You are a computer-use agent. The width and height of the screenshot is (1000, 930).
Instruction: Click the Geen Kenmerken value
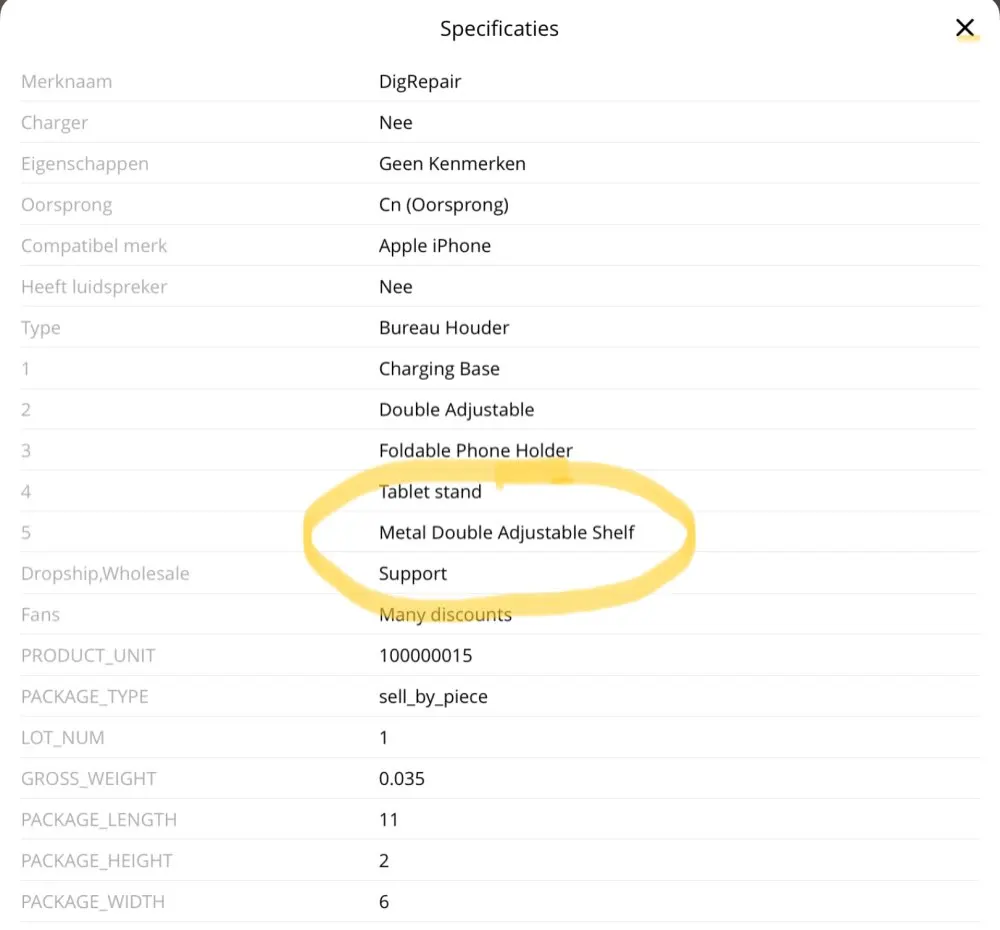coord(452,164)
